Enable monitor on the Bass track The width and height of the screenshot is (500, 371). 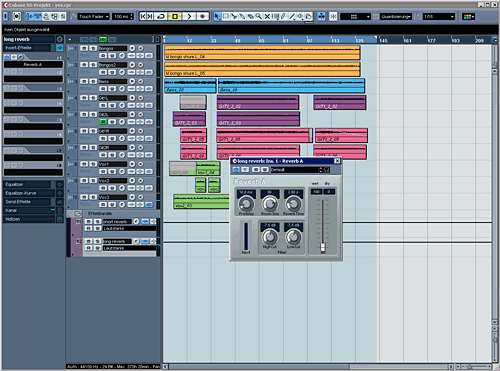tap(141, 81)
